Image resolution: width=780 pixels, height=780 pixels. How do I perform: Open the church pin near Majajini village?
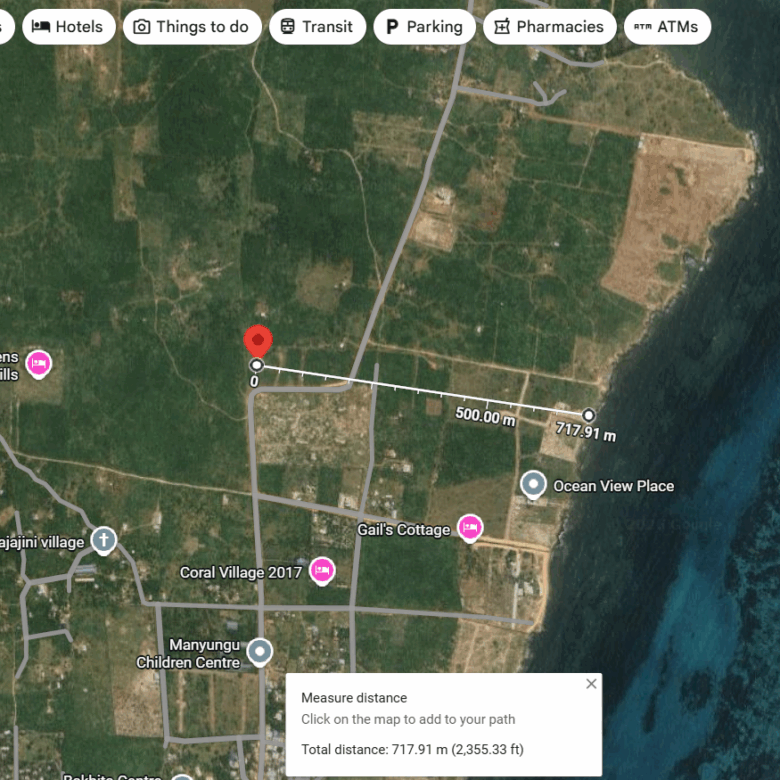(103, 541)
